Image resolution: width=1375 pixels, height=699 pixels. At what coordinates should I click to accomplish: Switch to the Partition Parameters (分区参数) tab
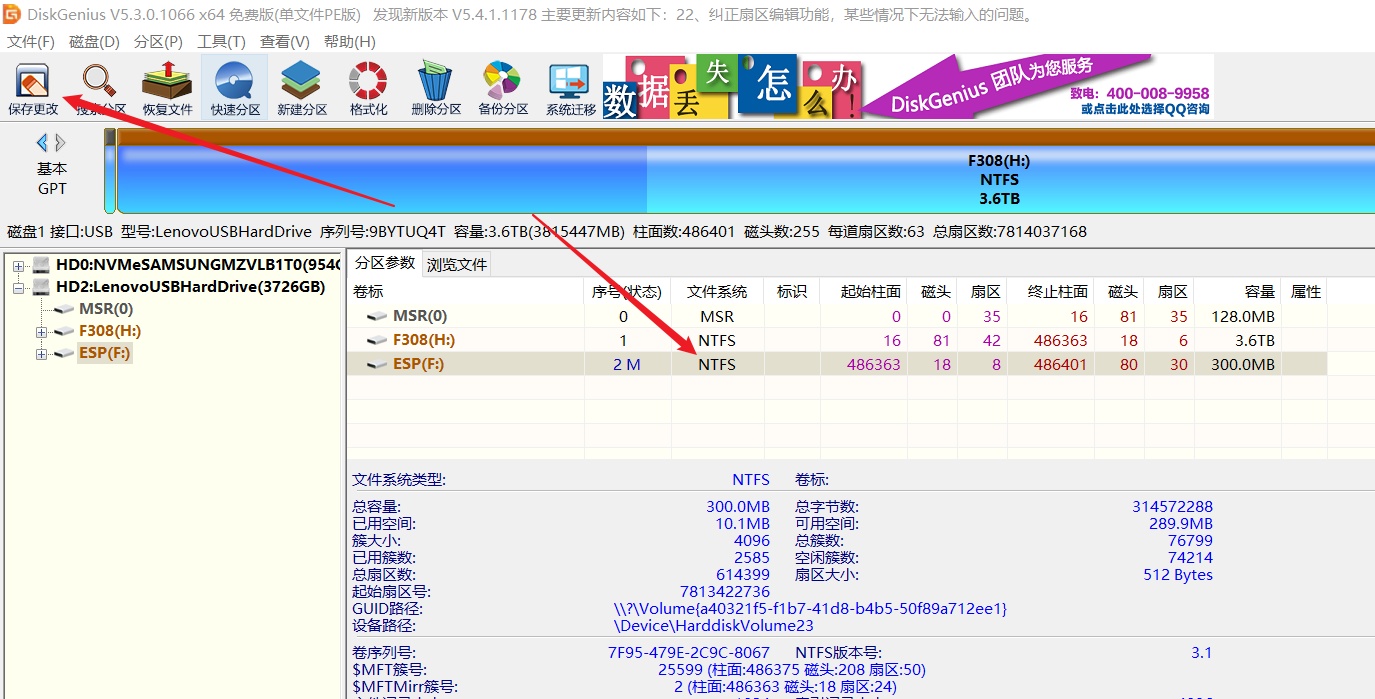click(384, 264)
